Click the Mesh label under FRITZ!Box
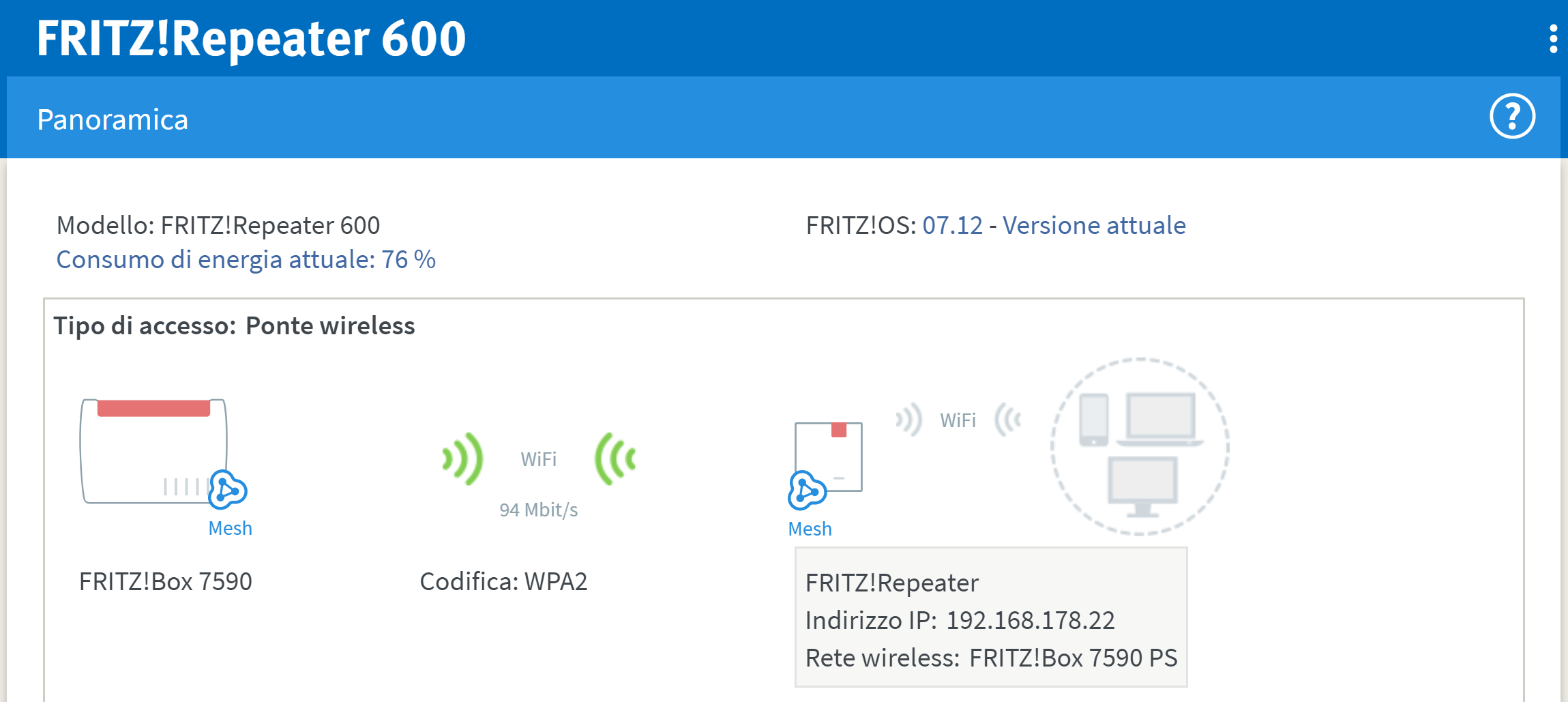This screenshot has width=1568, height=702. coord(230,528)
